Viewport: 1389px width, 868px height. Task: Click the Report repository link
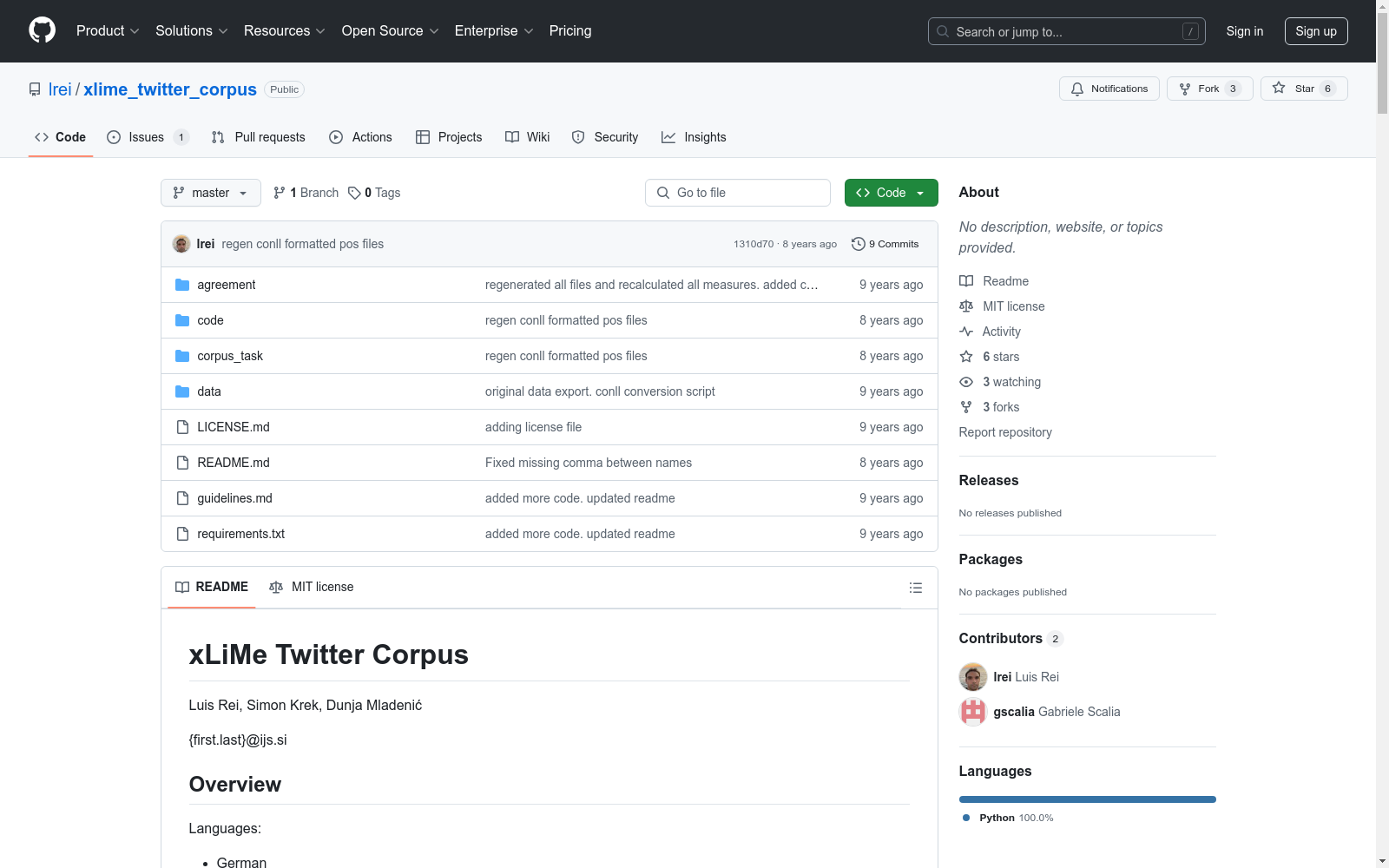(1005, 432)
